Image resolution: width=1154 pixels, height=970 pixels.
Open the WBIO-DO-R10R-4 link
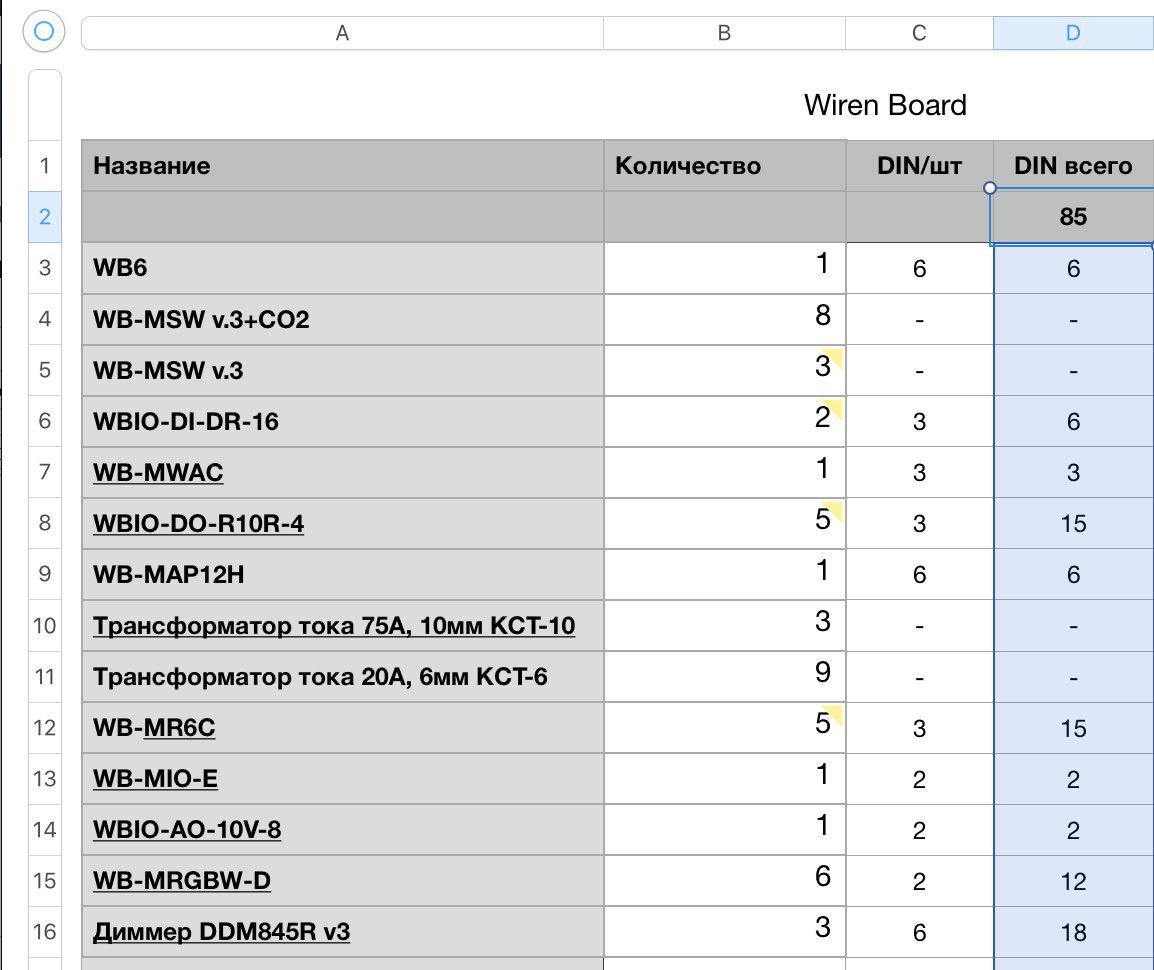coord(198,523)
